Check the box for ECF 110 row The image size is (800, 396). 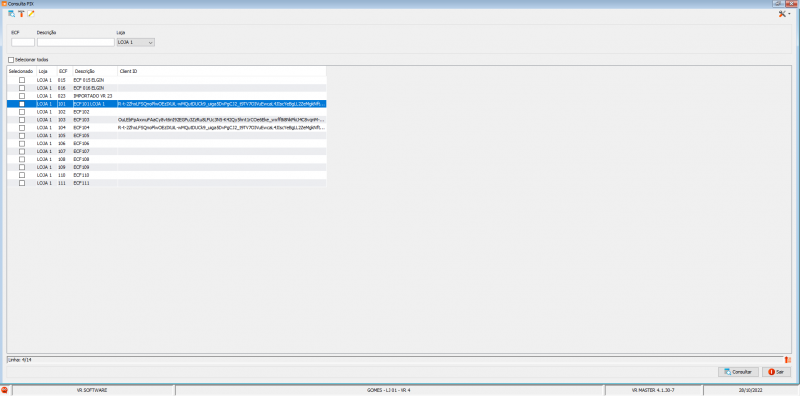coord(22,175)
